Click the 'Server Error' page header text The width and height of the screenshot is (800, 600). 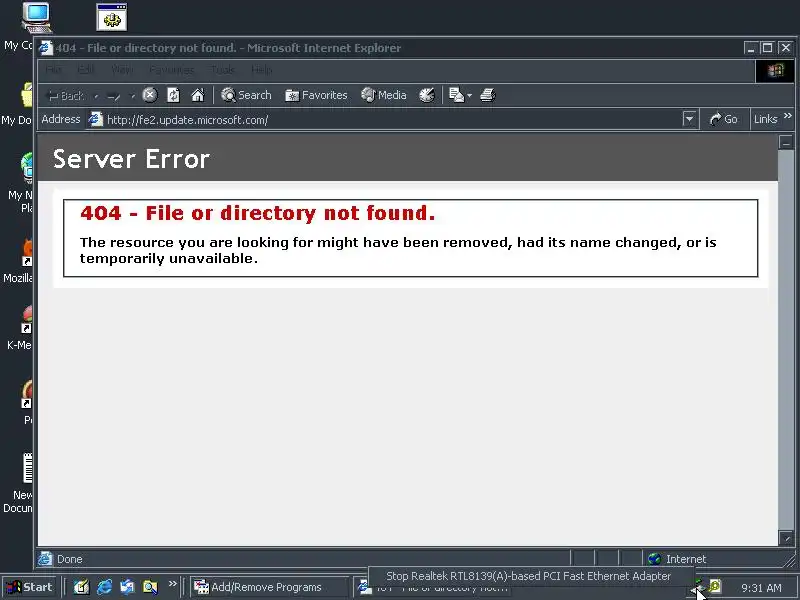click(x=131, y=159)
